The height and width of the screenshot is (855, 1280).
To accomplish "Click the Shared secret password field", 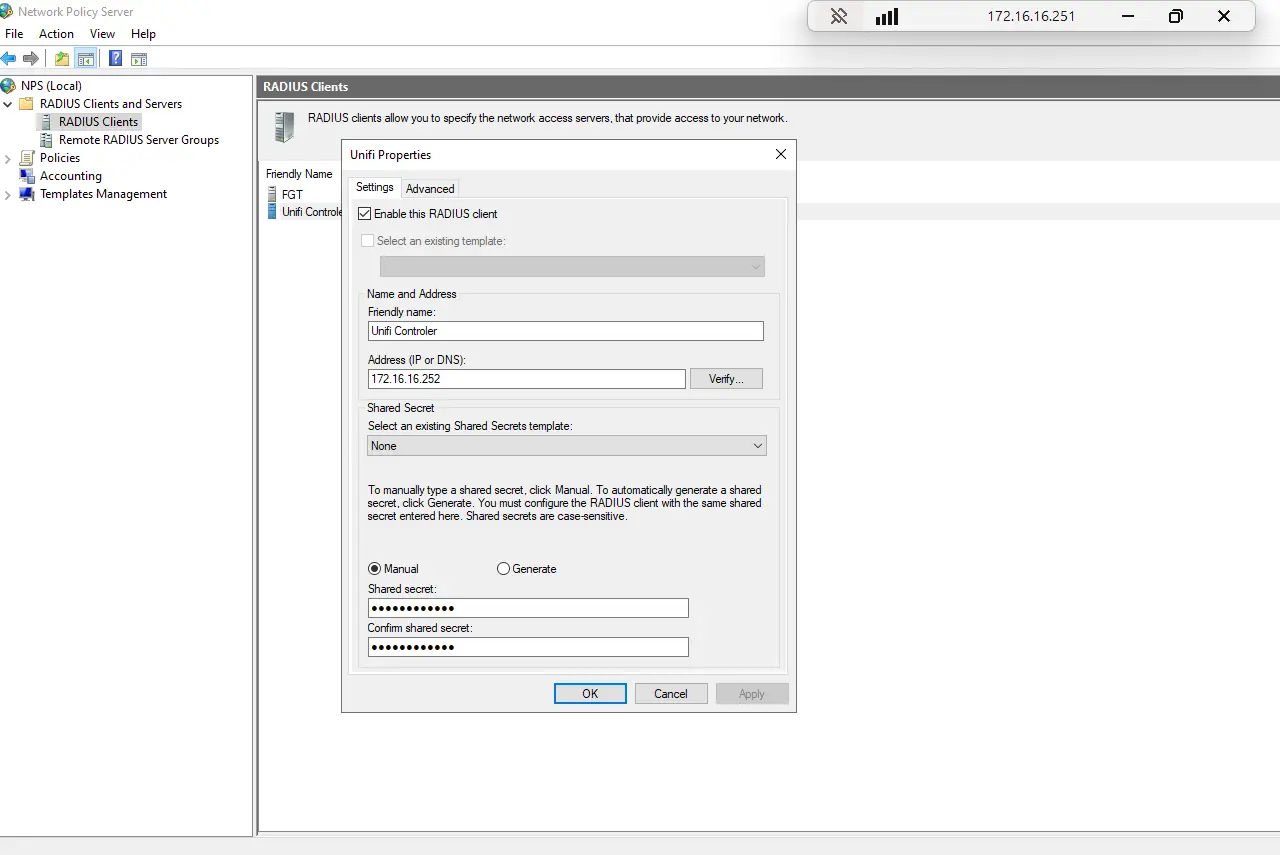I will (528, 608).
